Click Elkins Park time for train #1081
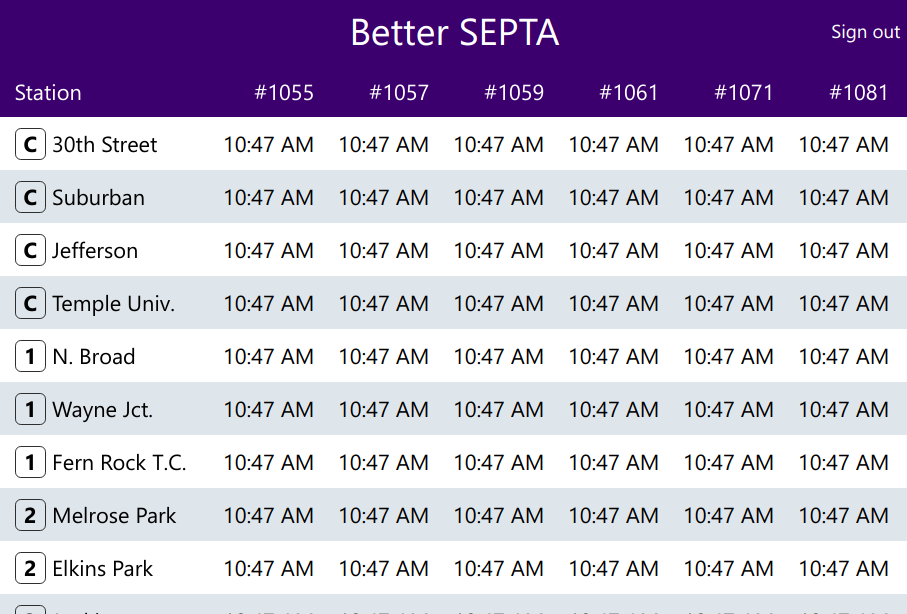907x614 pixels. click(x=843, y=569)
